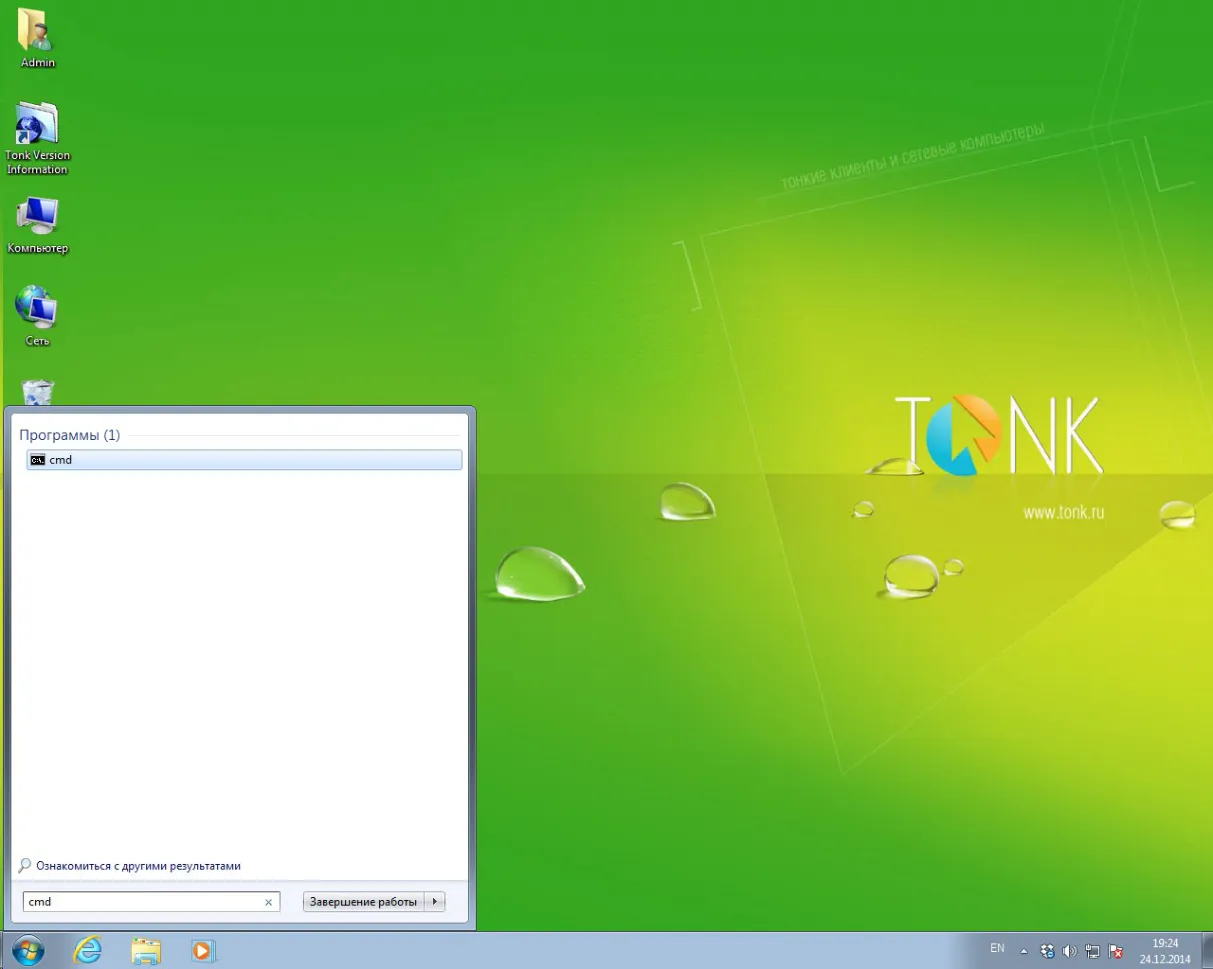Click the network connection tray icon
The width and height of the screenshot is (1213, 969).
(x=1093, y=951)
